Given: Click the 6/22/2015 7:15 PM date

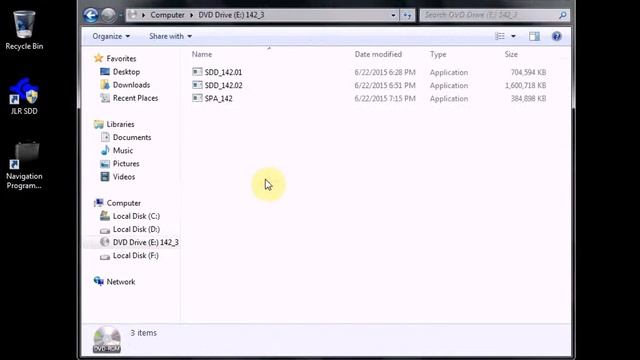Looking at the screenshot, I should click(385, 98).
